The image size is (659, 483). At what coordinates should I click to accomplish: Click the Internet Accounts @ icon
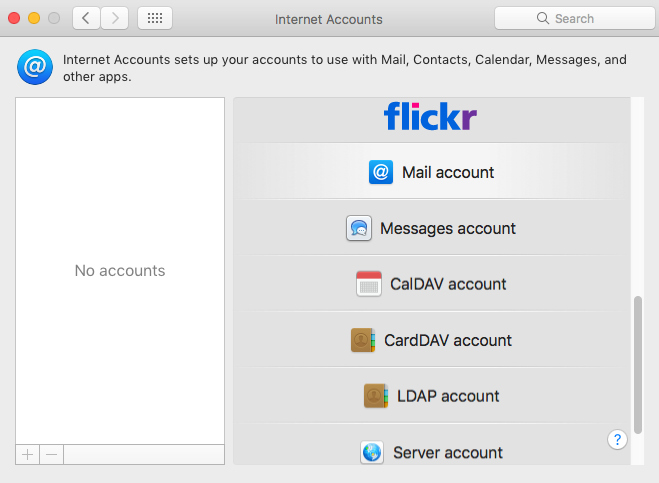point(35,67)
